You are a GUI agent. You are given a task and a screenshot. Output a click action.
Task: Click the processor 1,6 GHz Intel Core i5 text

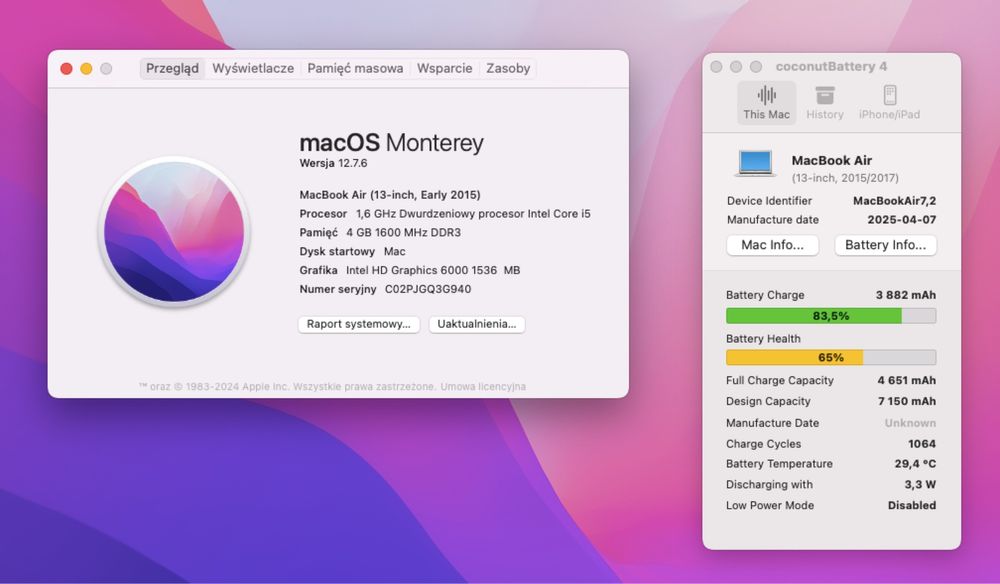coord(473,214)
